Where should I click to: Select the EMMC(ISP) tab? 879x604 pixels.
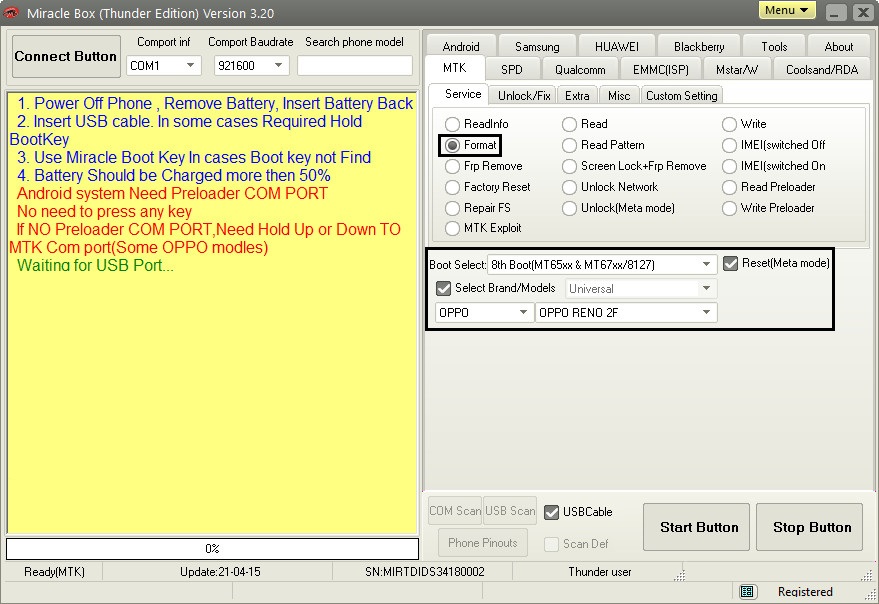(x=660, y=70)
